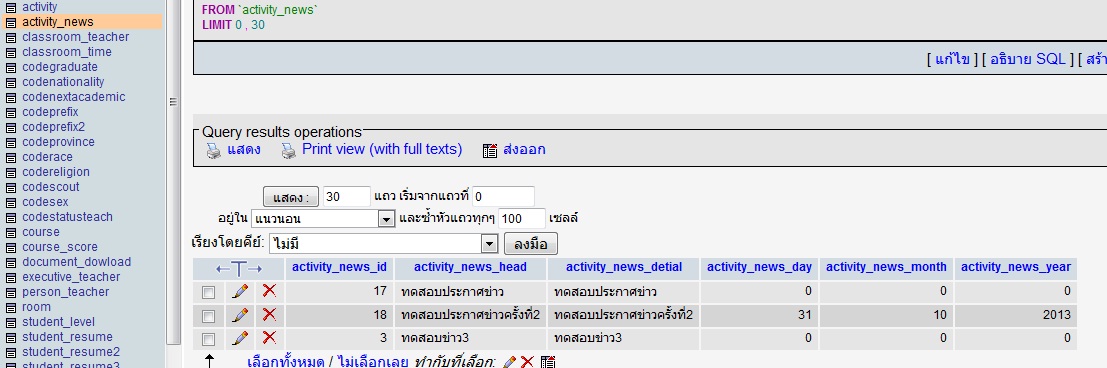Open the student_level table in sidebar
This screenshot has width=1107, height=368.
59,322
